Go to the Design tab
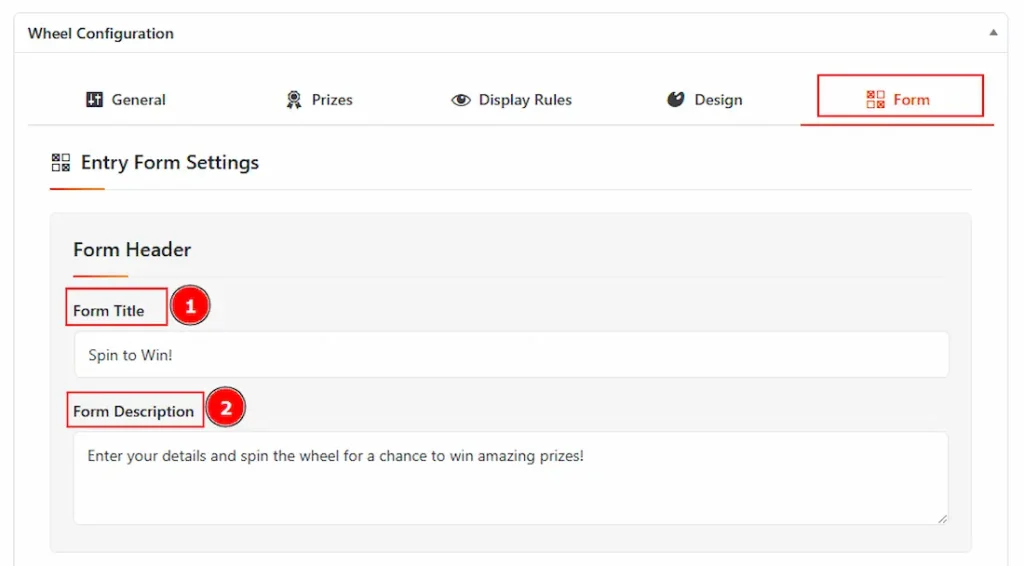1024x566 pixels. point(705,99)
